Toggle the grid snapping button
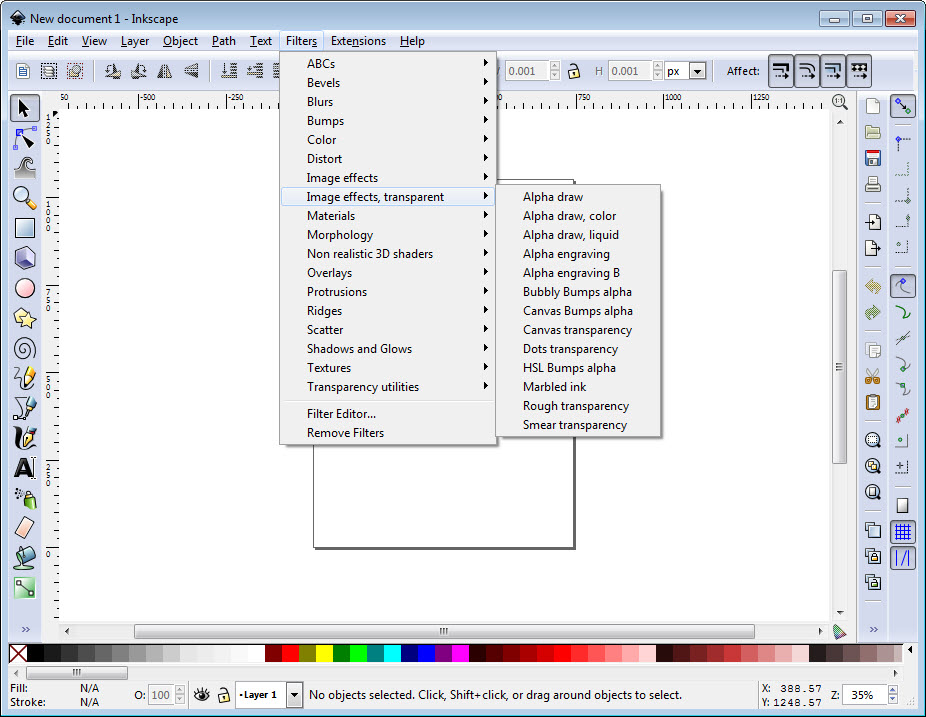926x717 pixels. [x=903, y=532]
